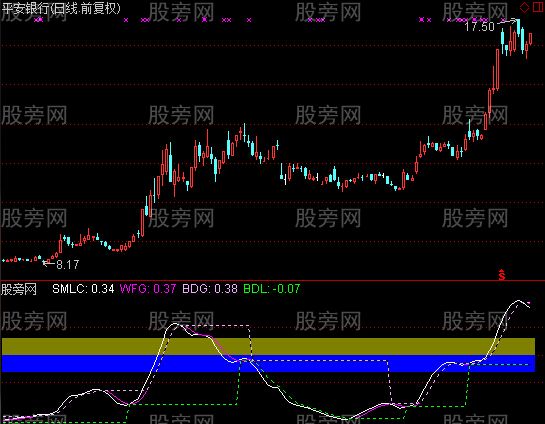Screen dimensions: 545x424
Task: Click the blue band in indicator panel
Action: [268, 364]
